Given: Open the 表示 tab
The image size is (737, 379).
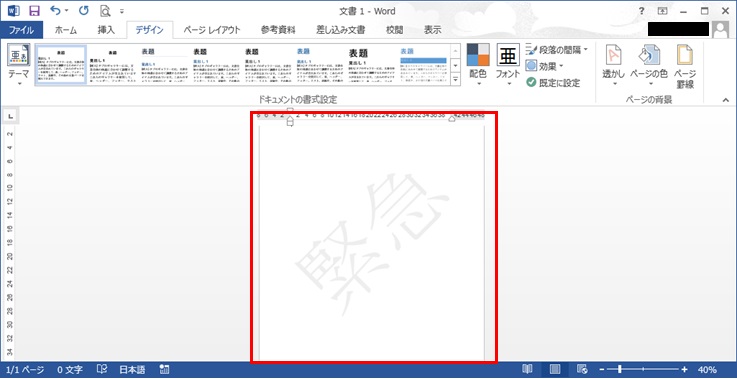Looking at the screenshot, I should (x=432, y=30).
